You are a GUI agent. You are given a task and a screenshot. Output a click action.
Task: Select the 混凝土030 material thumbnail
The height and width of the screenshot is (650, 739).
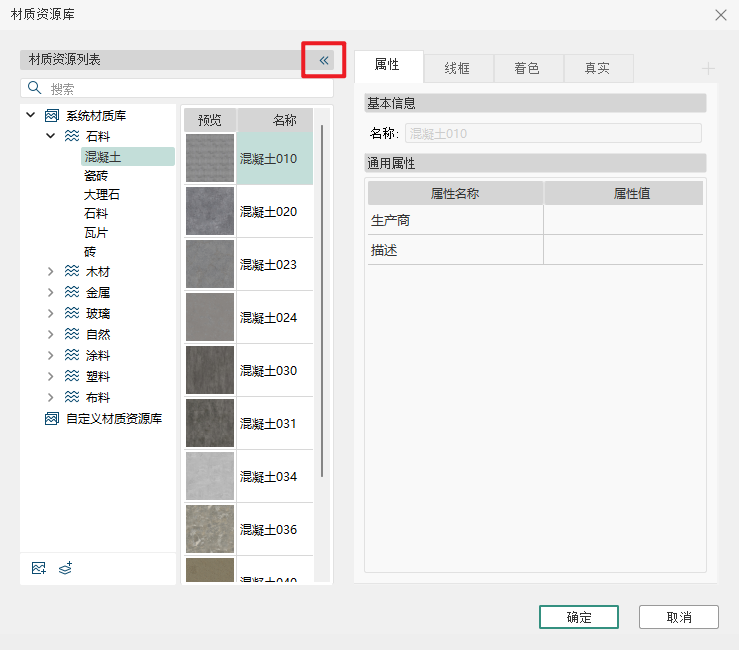coord(210,370)
